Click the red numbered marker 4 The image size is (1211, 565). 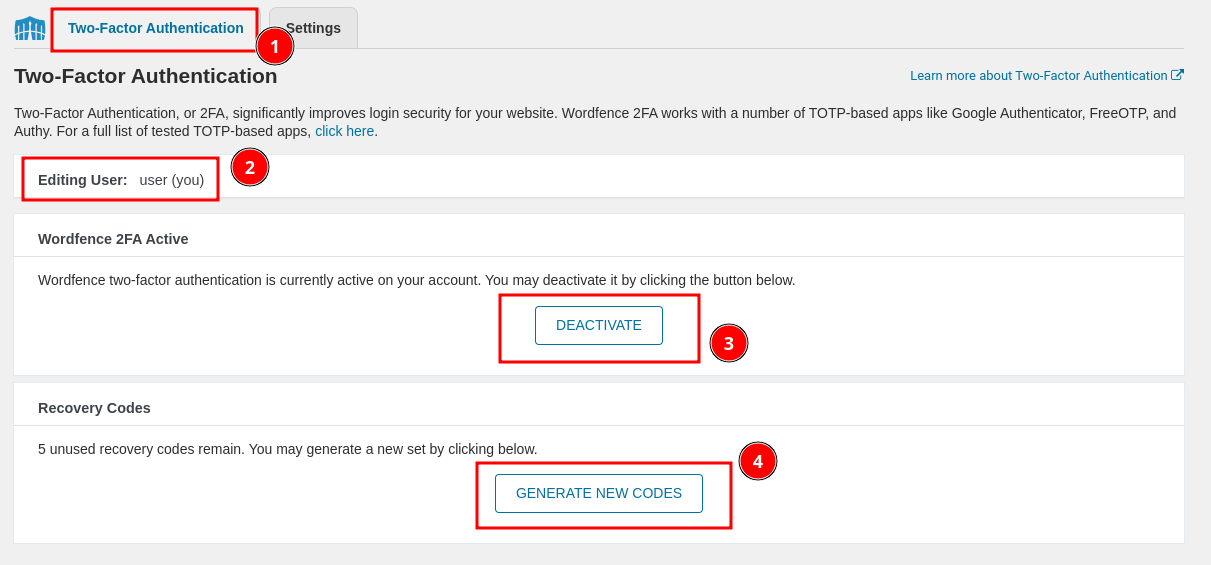tap(758, 461)
